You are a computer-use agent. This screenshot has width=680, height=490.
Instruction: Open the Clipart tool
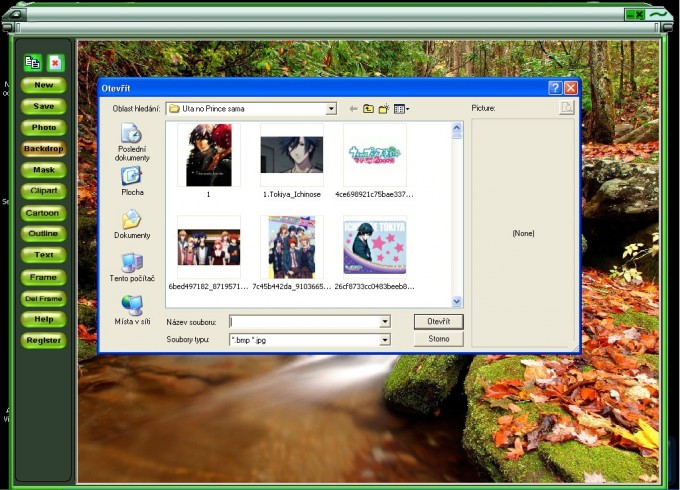click(x=44, y=191)
